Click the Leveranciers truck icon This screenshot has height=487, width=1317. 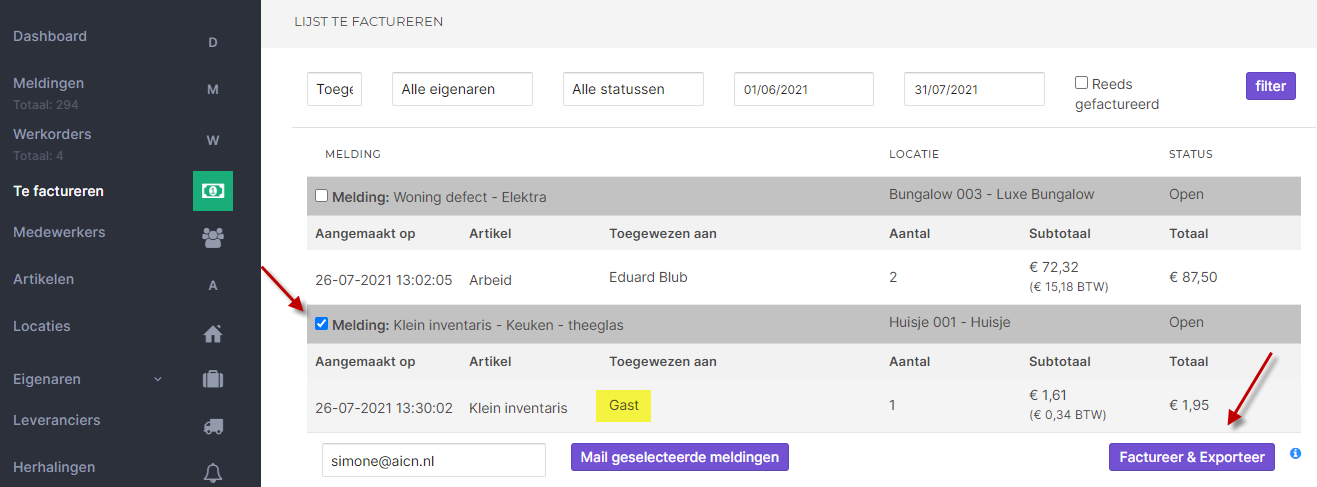[x=212, y=426]
